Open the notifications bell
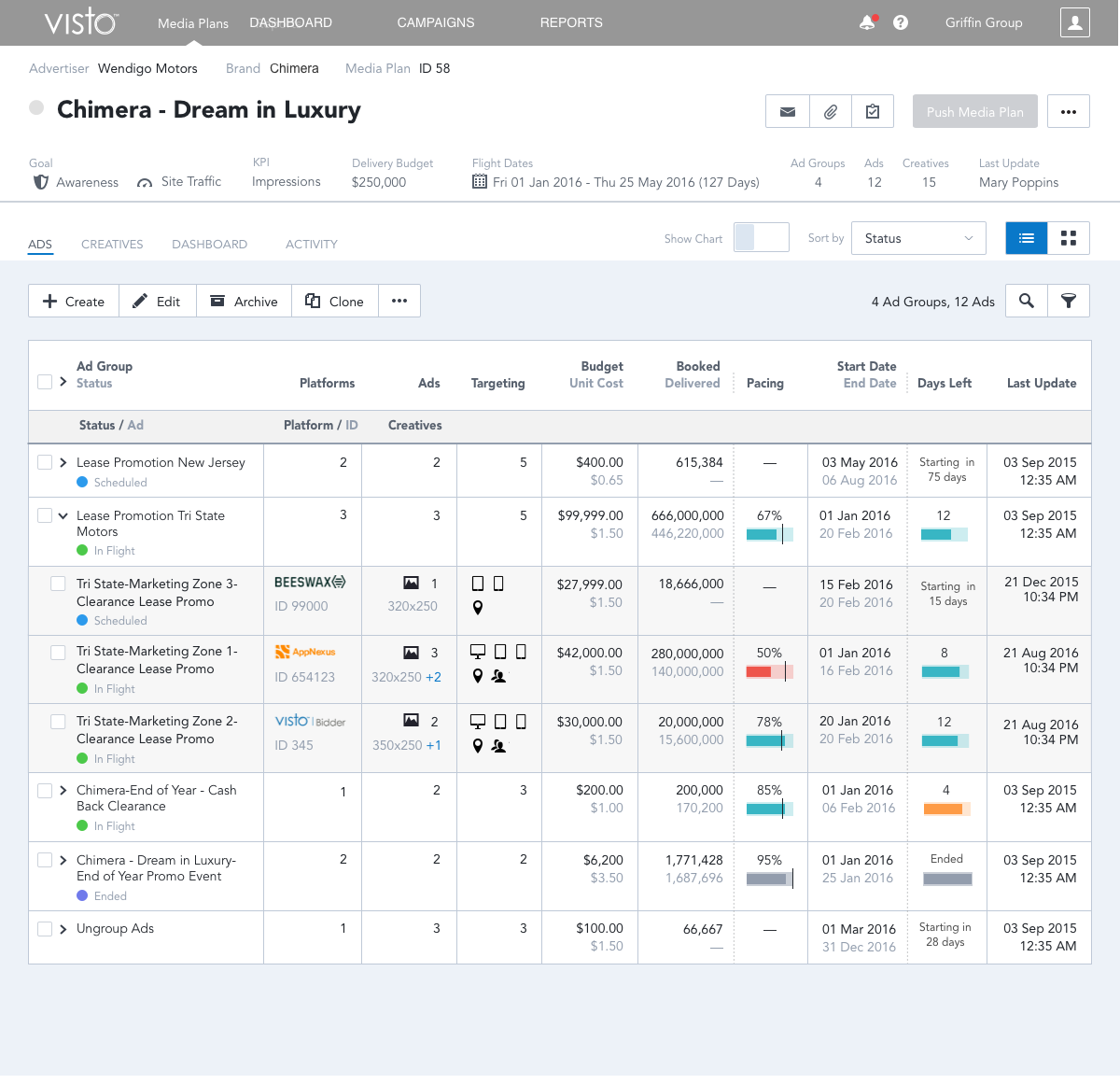1120x1084 pixels. coord(868,22)
